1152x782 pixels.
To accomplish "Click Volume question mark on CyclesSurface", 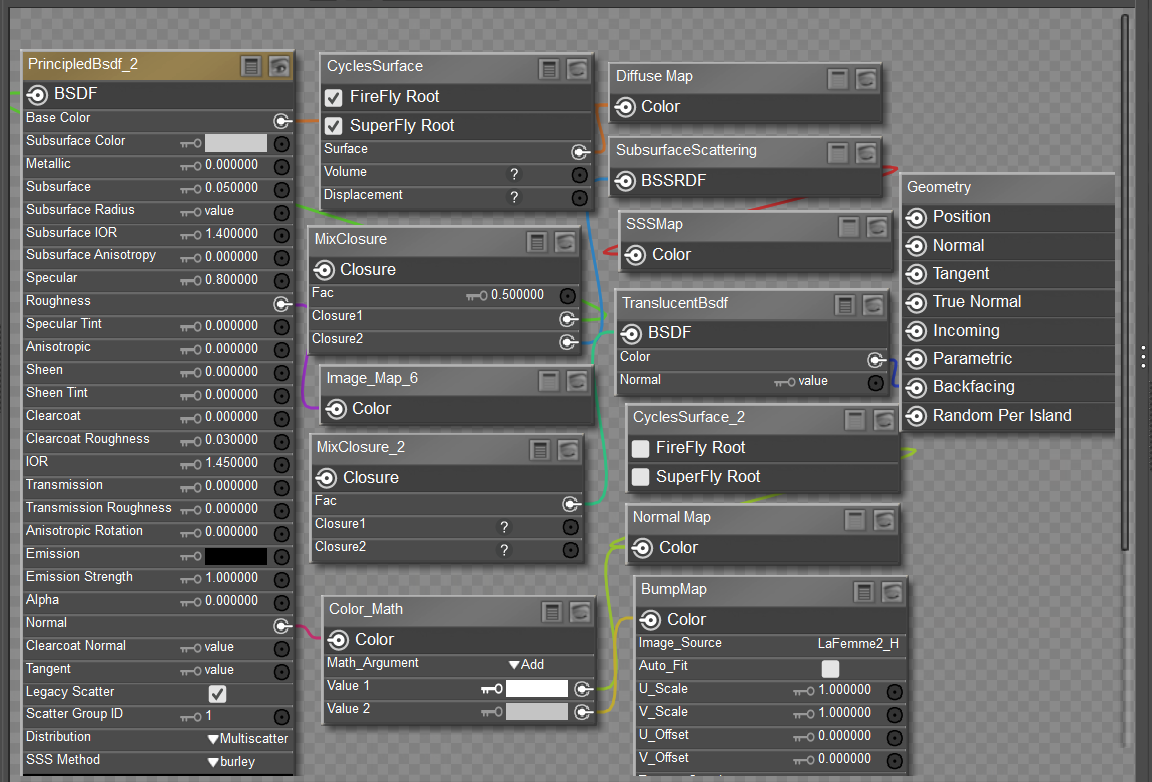I will 514,174.
